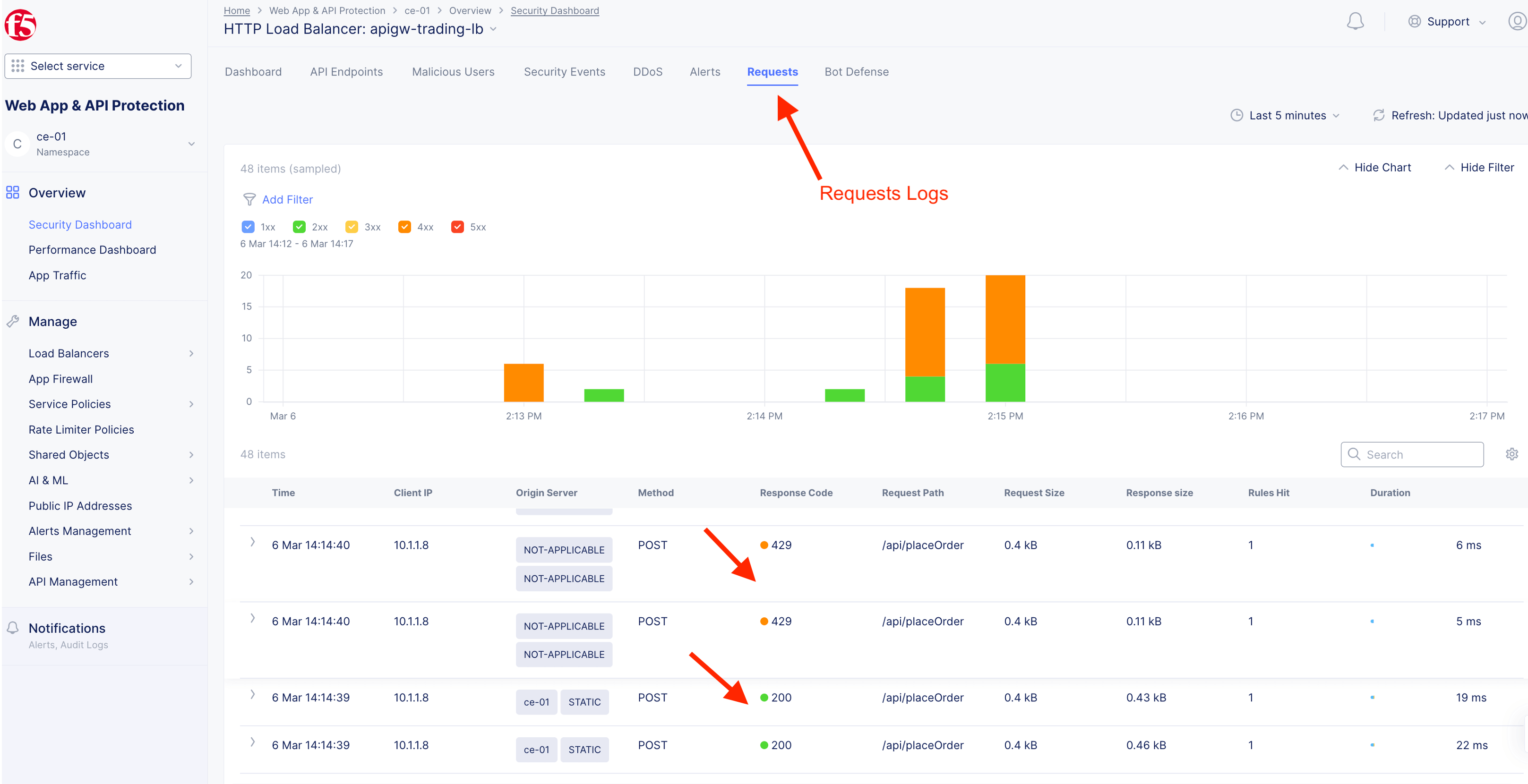Click Hide Chart button

pos(1374,167)
